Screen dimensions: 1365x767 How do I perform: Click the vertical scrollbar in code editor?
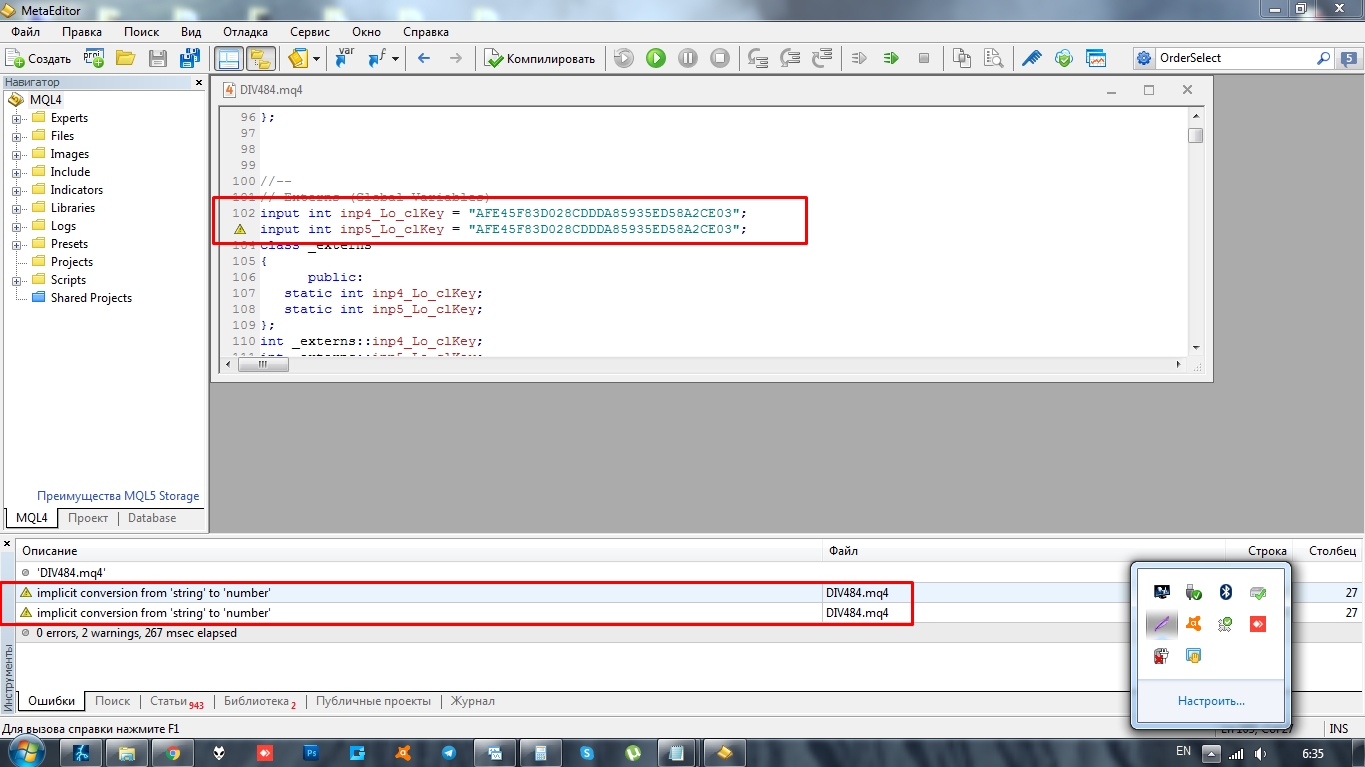[x=1195, y=230]
